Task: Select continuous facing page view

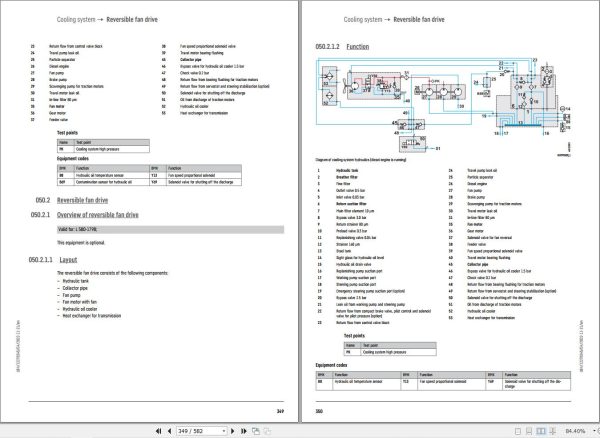Action: click(553, 431)
